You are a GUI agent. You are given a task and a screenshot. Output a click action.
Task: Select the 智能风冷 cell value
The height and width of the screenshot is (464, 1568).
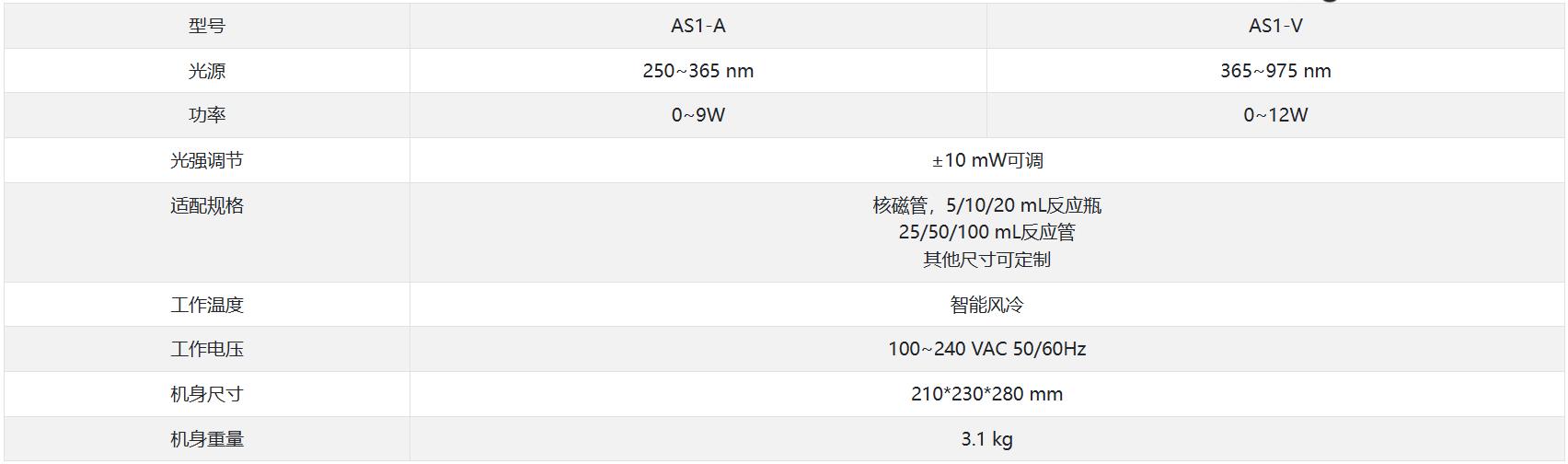tap(986, 305)
